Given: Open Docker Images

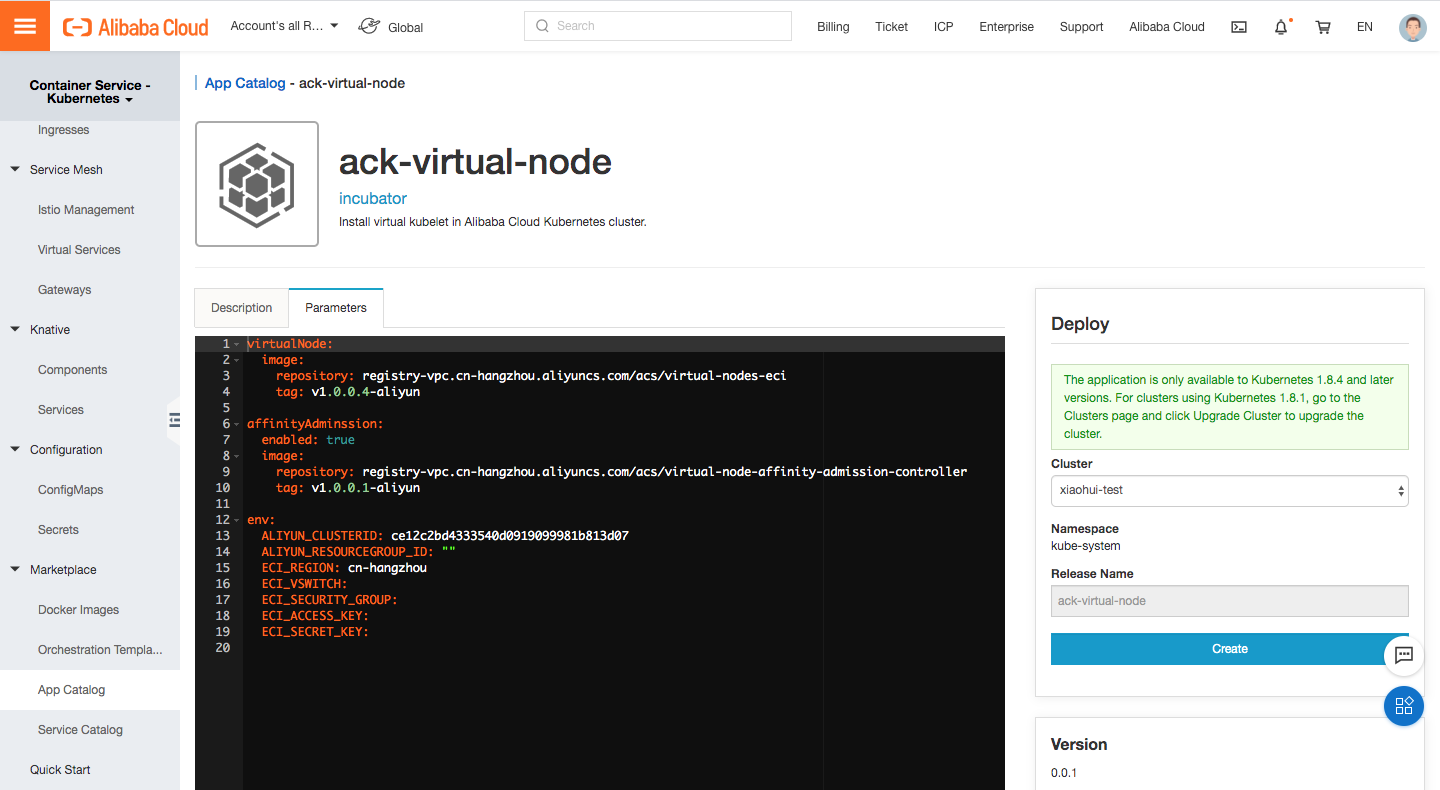Looking at the screenshot, I should coord(79,610).
